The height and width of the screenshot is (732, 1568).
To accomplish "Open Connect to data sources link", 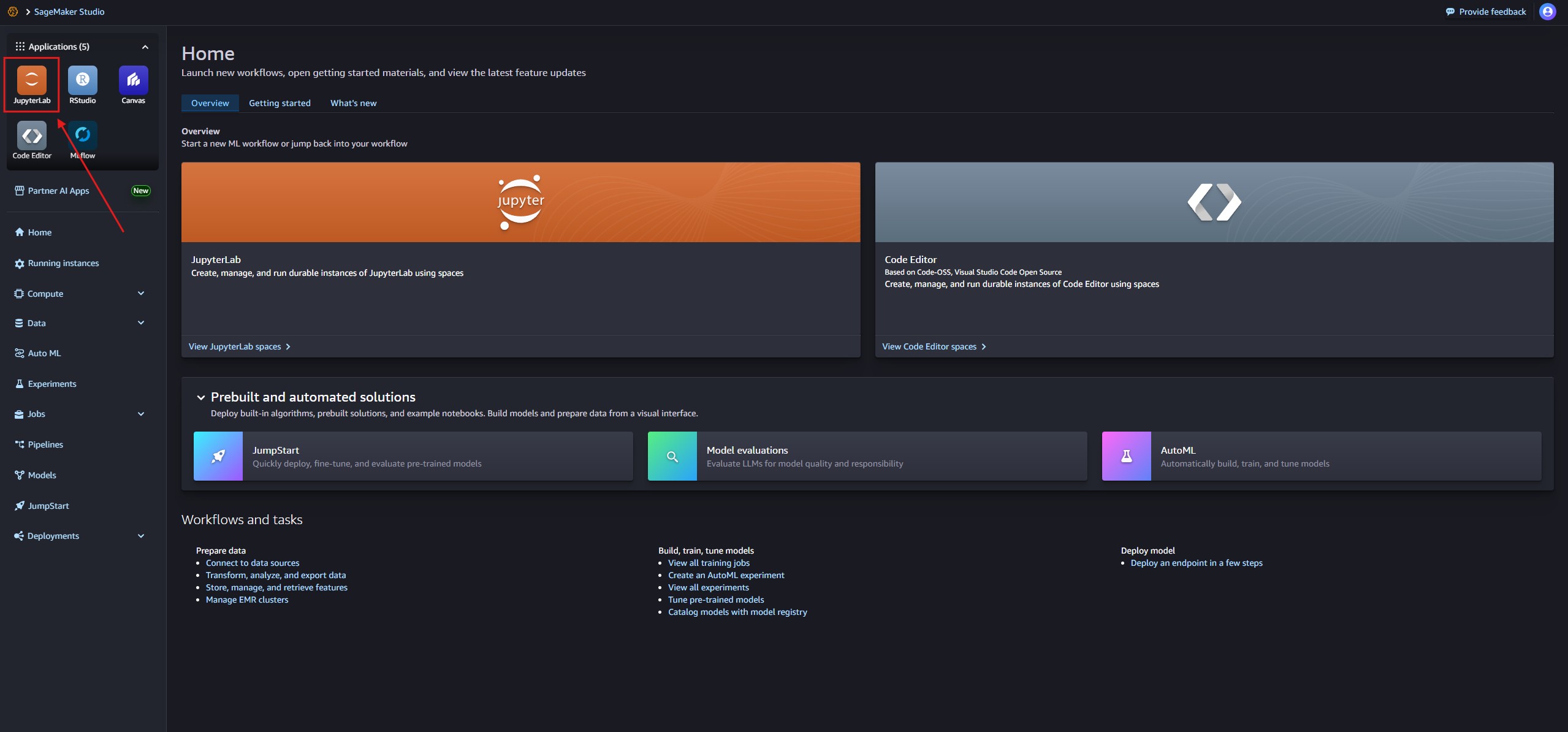I will [x=253, y=563].
